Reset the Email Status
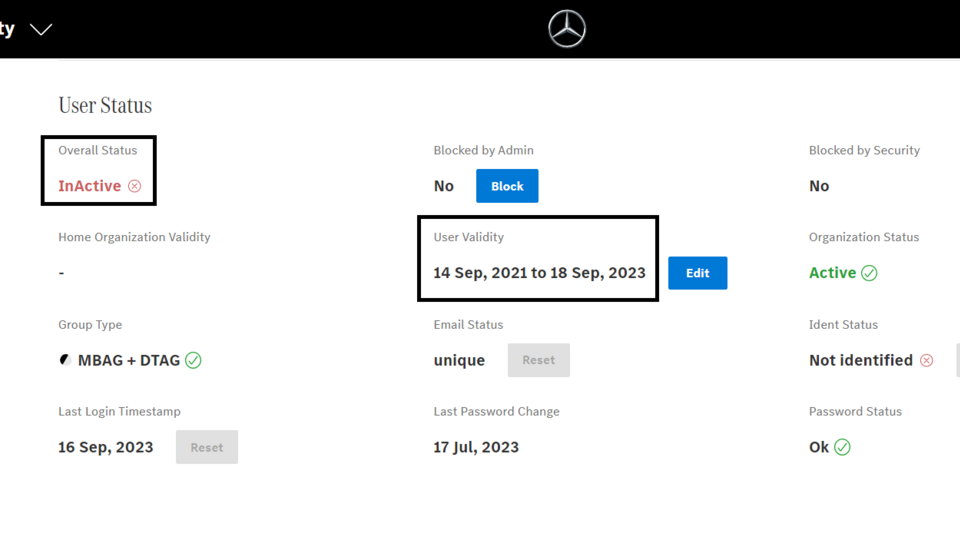 coord(538,360)
